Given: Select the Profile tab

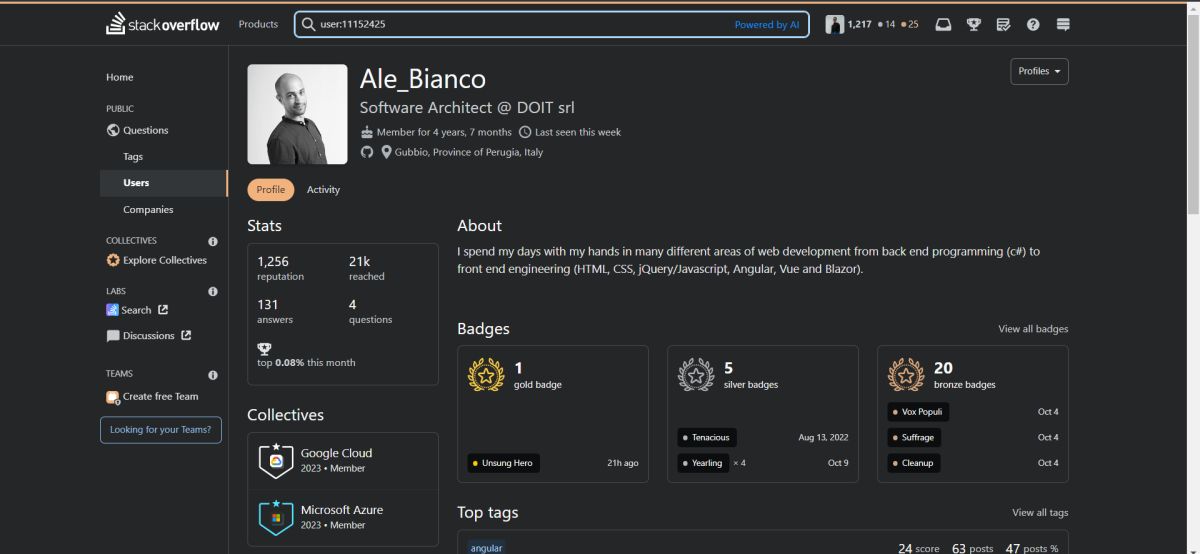Looking at the screenshot, I should click(270, 190).
